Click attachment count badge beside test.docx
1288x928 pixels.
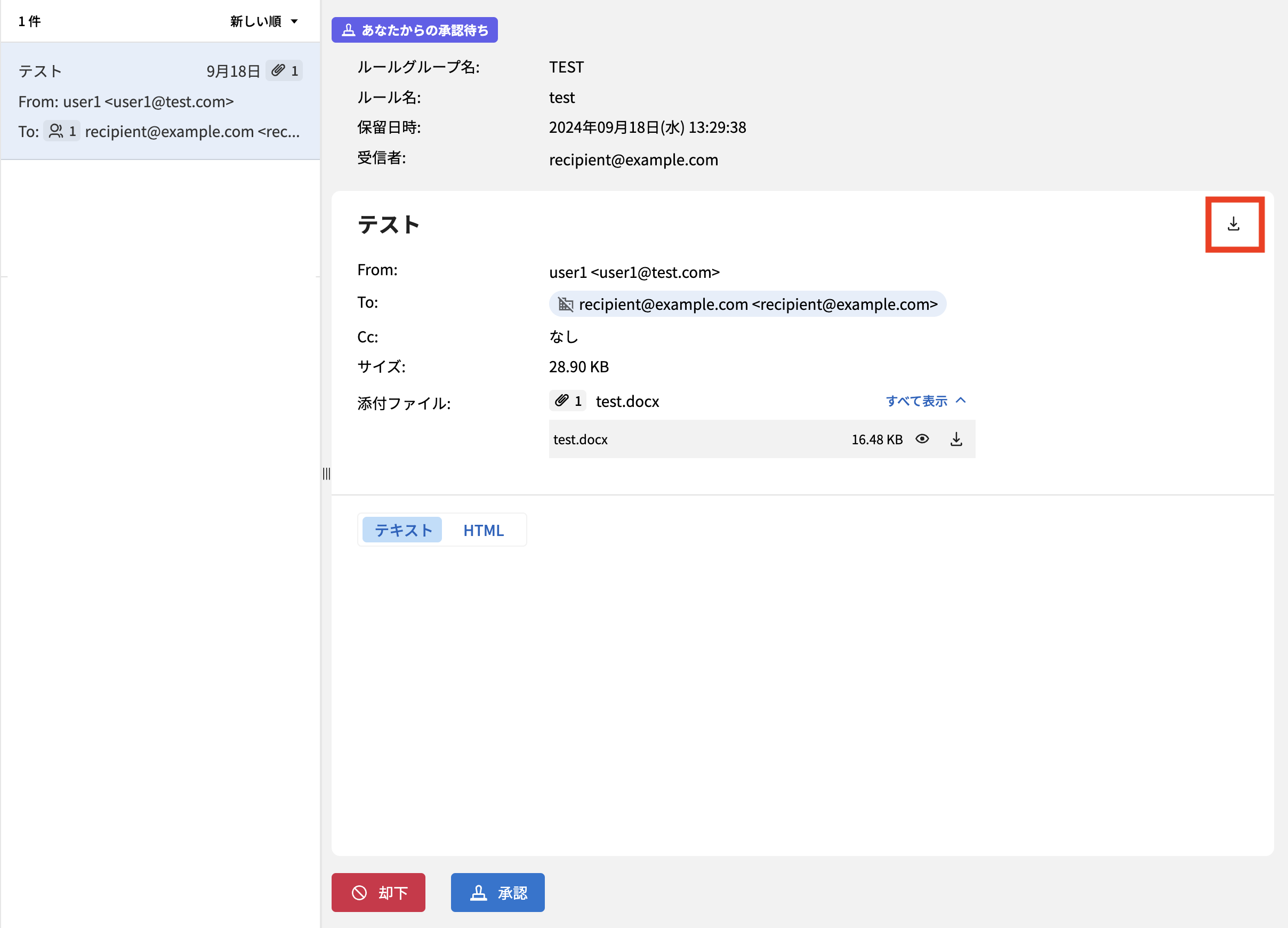(568, 401)
